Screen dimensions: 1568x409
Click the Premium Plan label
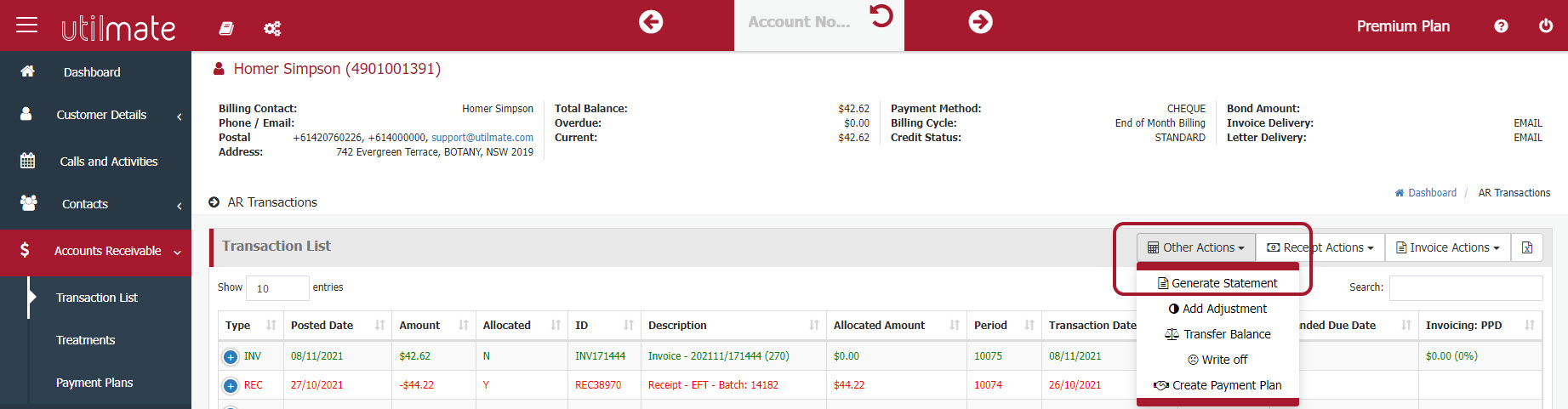click(1403, 26)
